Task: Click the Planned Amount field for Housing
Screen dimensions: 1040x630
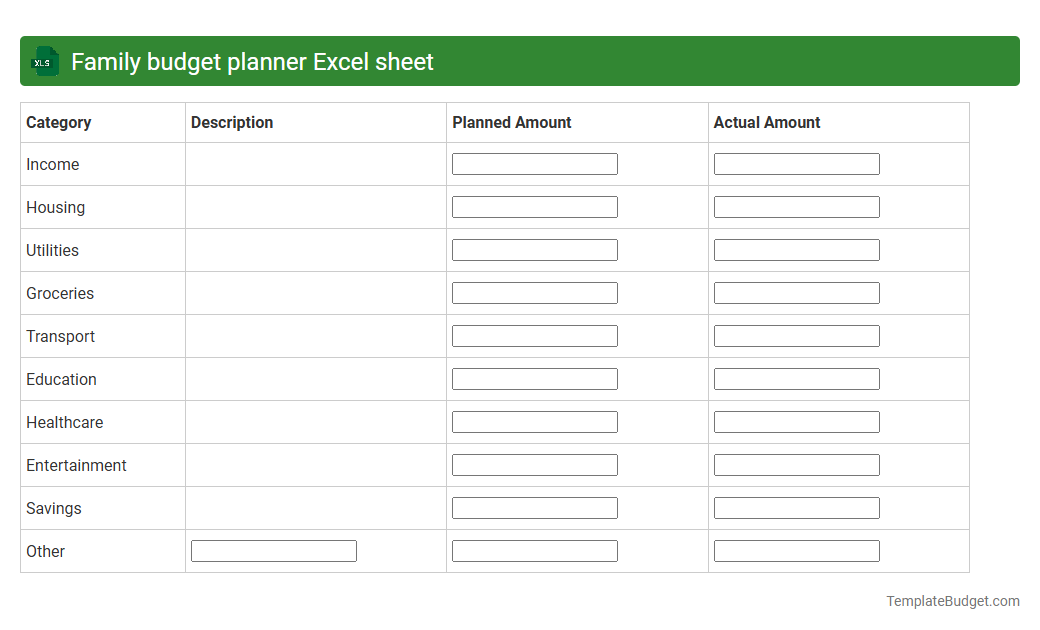Action: (x=534, y=206)
